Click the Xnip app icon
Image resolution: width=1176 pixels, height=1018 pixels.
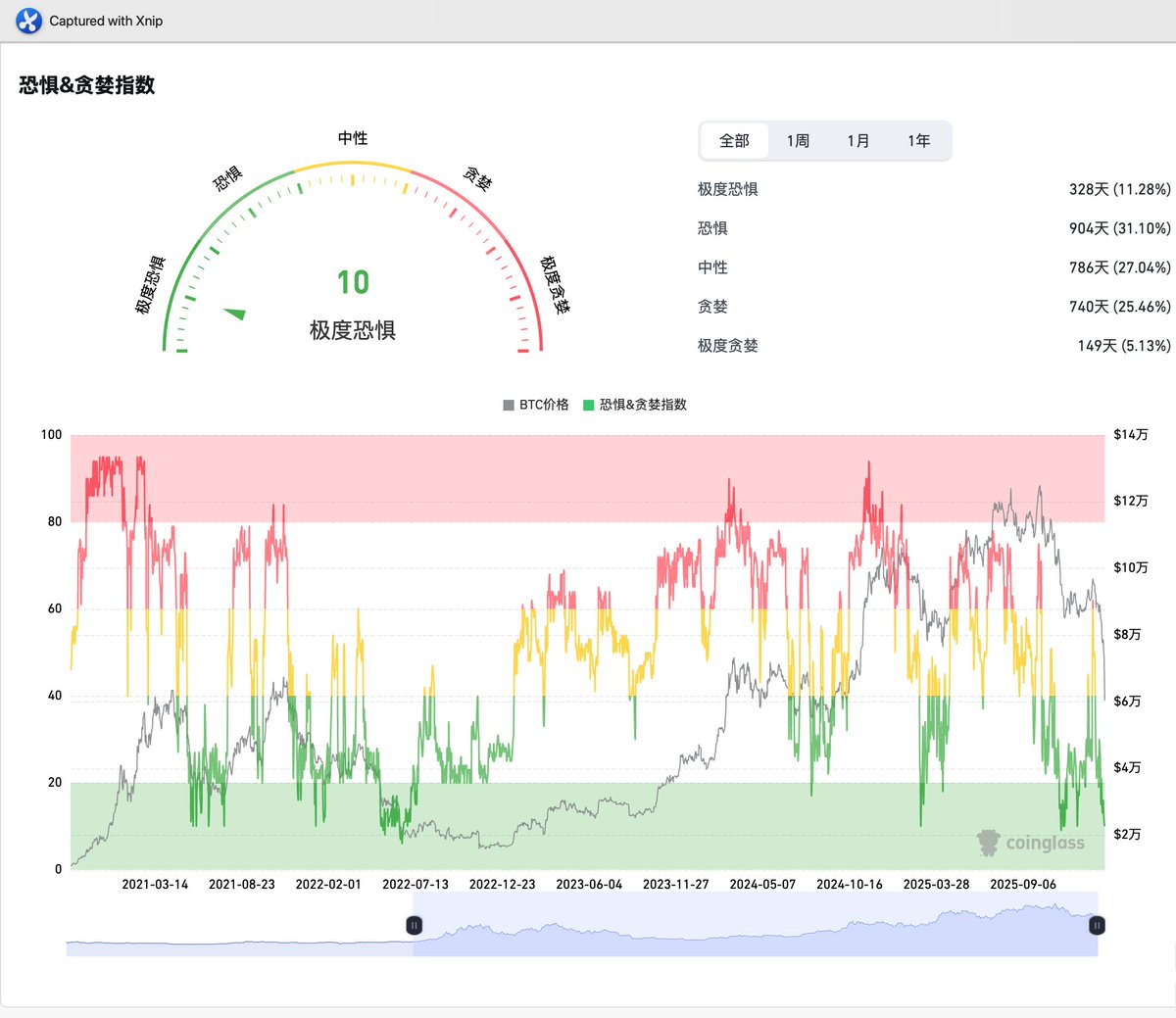click(29, 21)
